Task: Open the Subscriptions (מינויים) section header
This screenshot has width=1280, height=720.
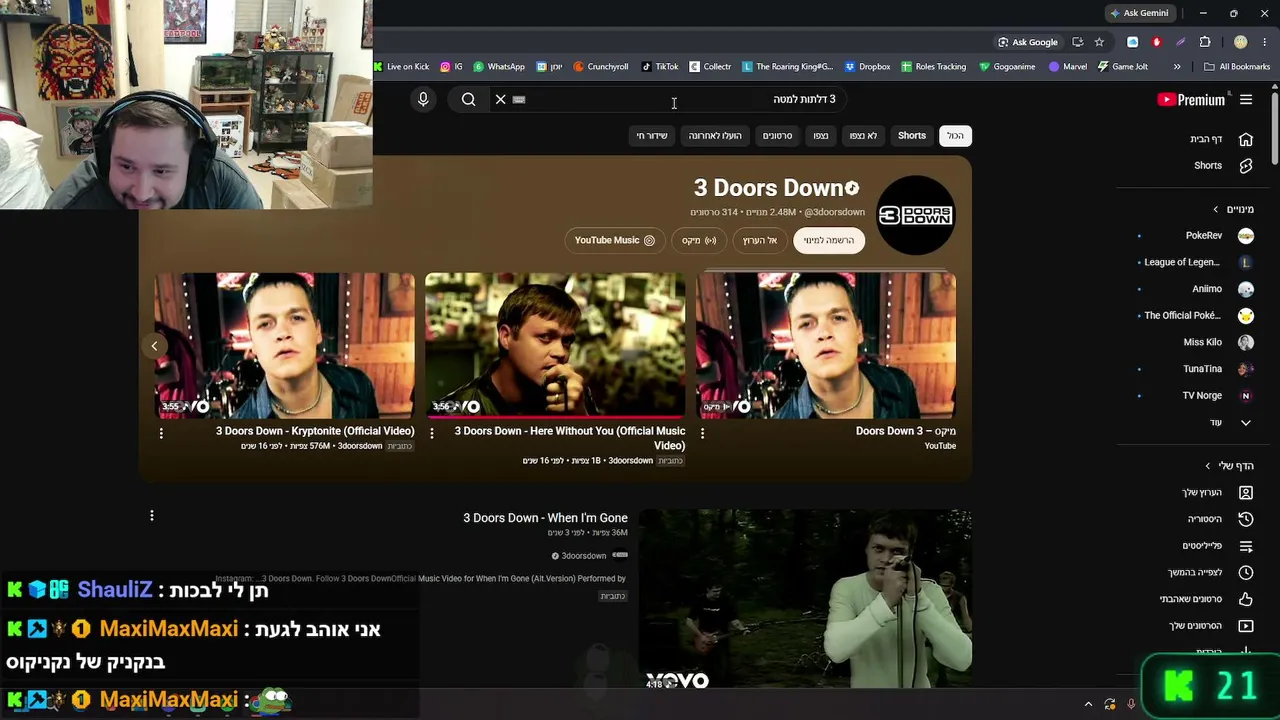Action: [x=1234, y=209]
